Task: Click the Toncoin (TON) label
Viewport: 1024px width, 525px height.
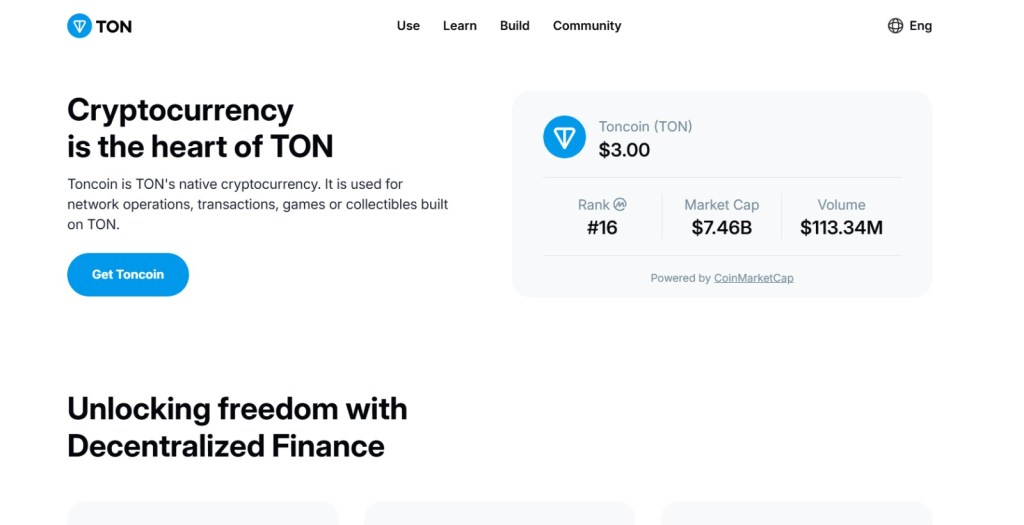Action: [645, 126]
